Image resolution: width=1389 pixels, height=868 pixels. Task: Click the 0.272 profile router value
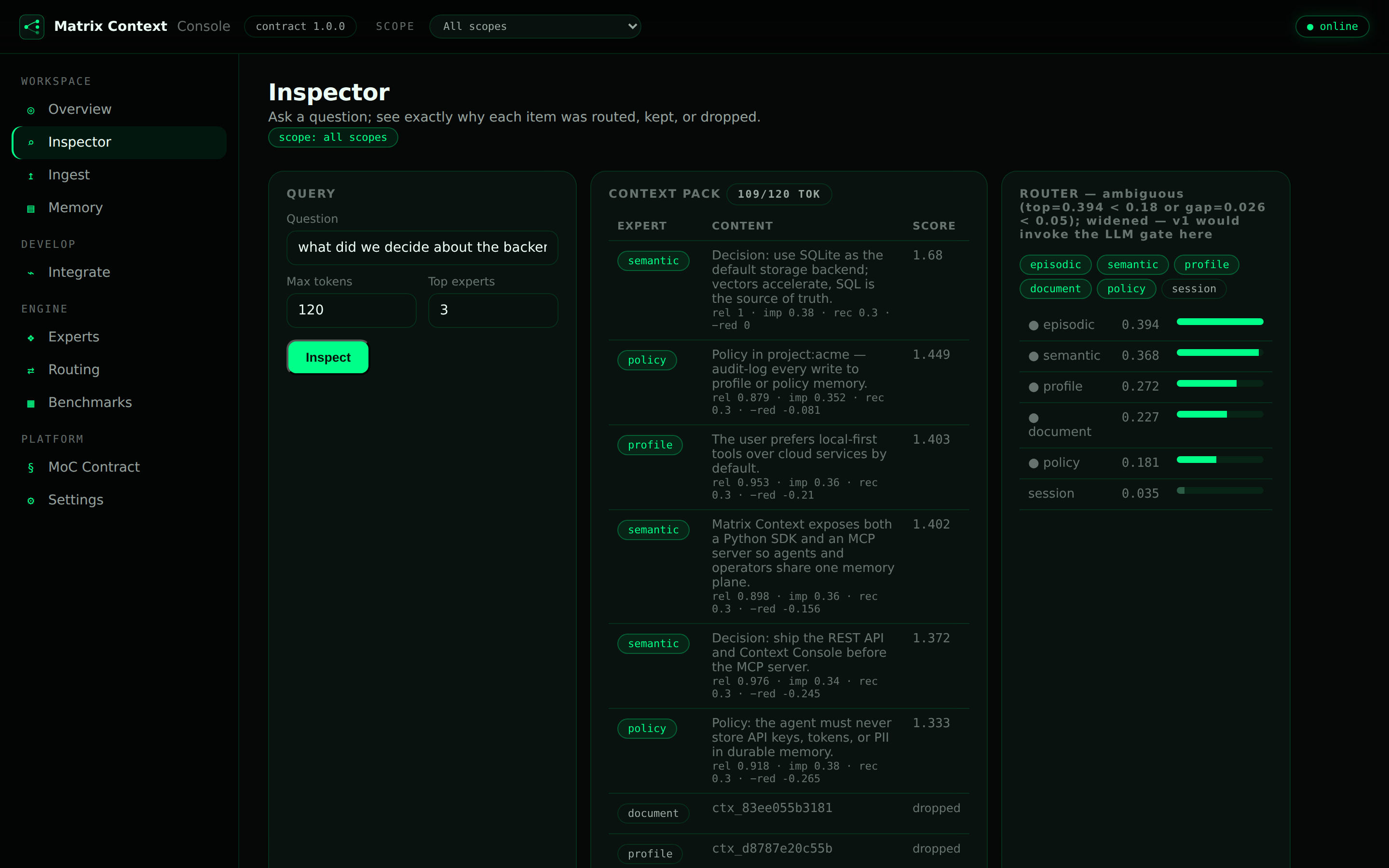tap(1140, 387)
